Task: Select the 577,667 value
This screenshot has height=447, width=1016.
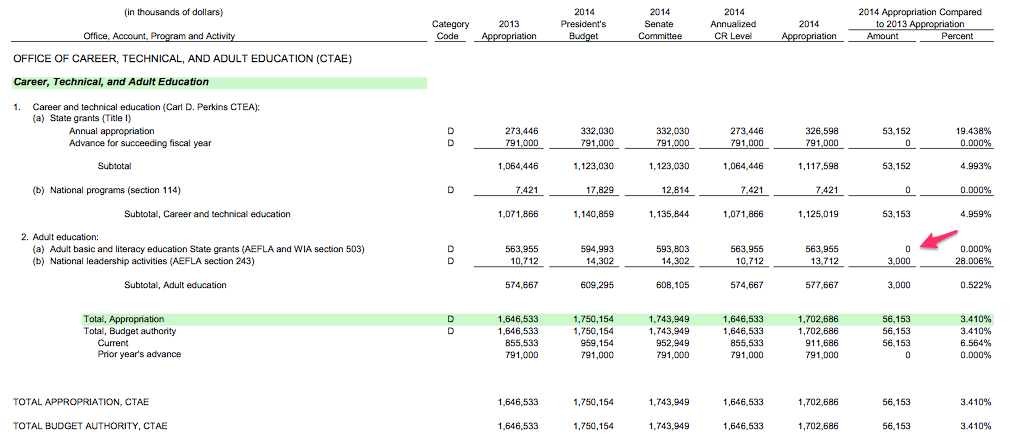Action: click(822, 284)
